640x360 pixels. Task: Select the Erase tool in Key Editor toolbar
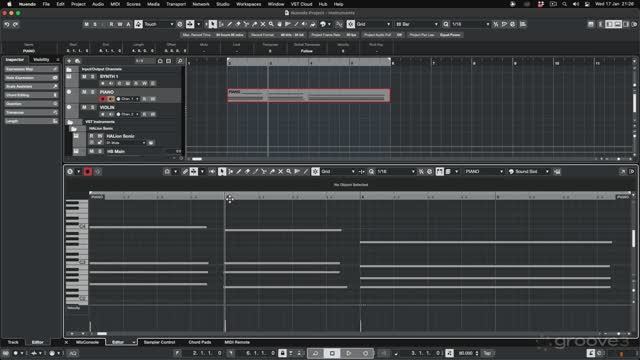click(x=247, y=171)
